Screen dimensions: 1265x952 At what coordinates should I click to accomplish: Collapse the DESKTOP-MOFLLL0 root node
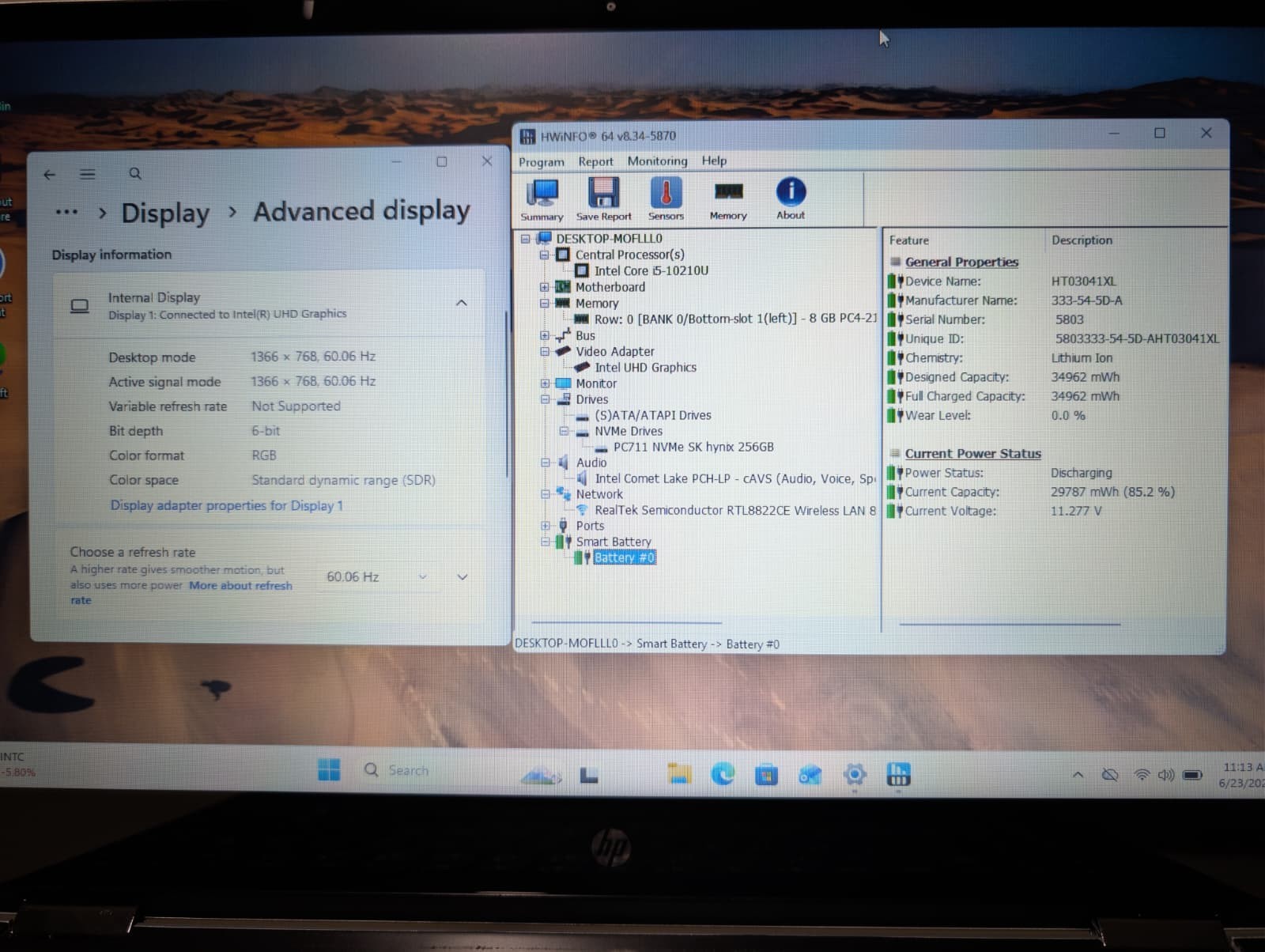coord(526,239)
